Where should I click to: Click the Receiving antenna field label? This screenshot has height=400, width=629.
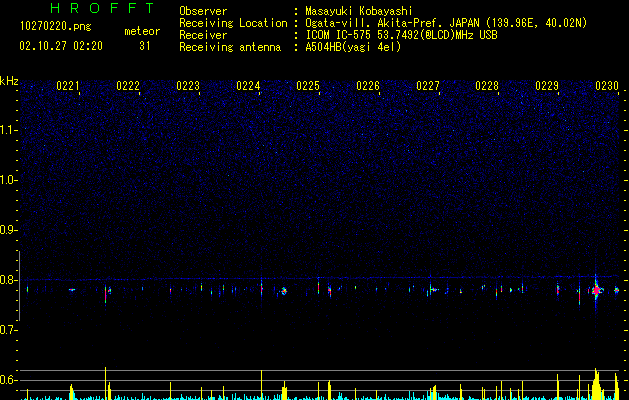pyautogui.click(x=230, y=47)
